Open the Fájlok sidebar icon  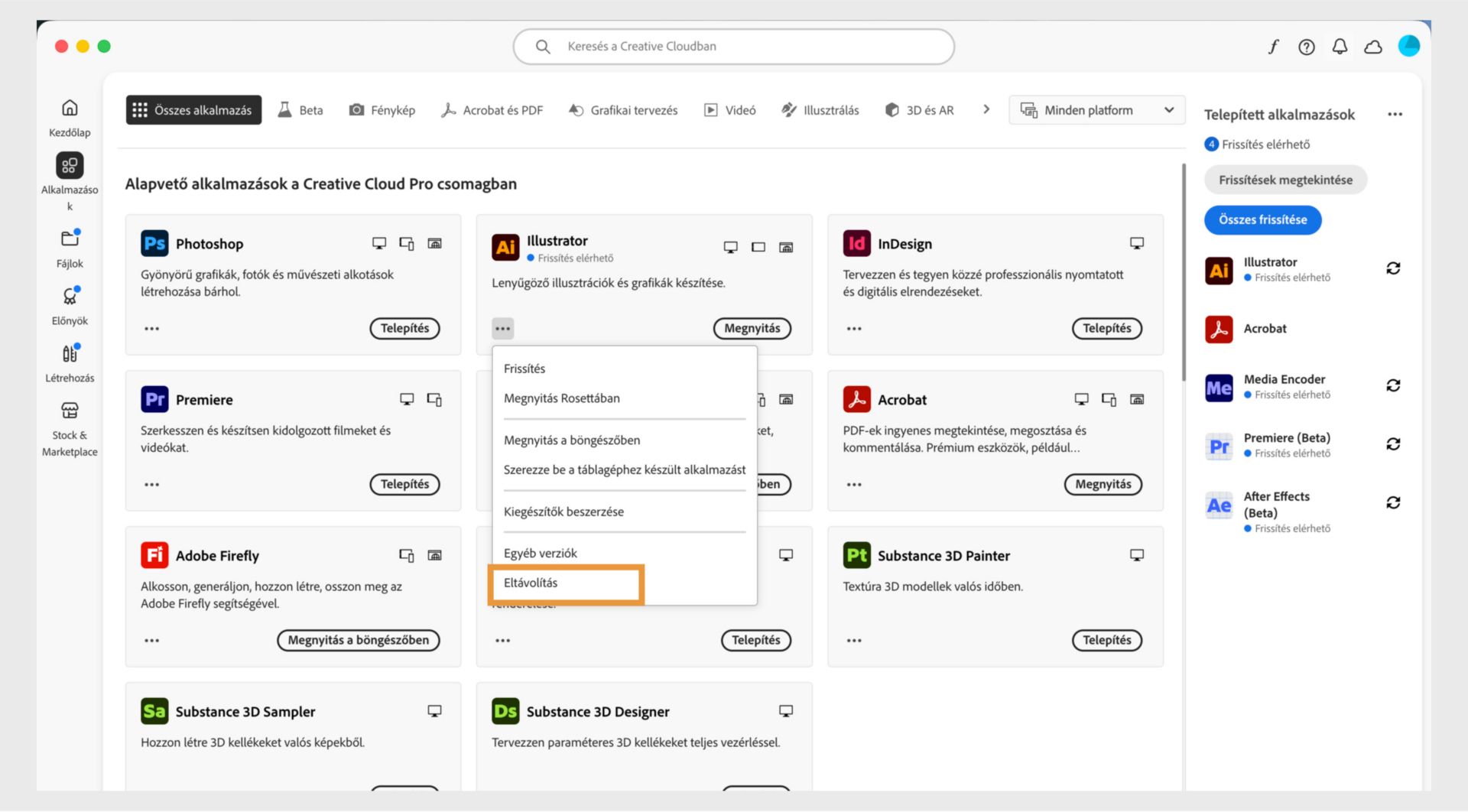(70, 239)
